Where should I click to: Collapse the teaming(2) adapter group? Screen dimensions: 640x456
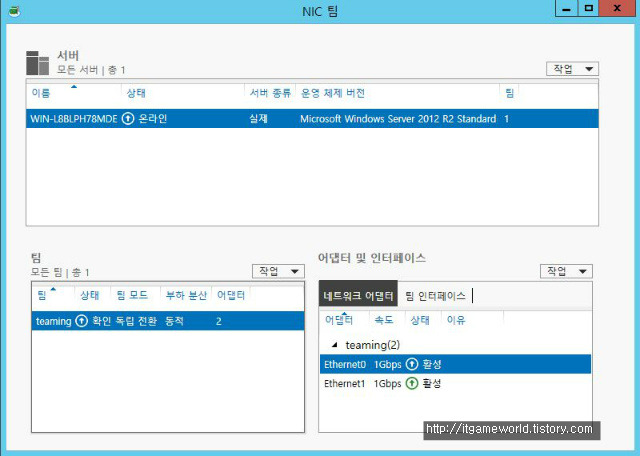point(335,345)
